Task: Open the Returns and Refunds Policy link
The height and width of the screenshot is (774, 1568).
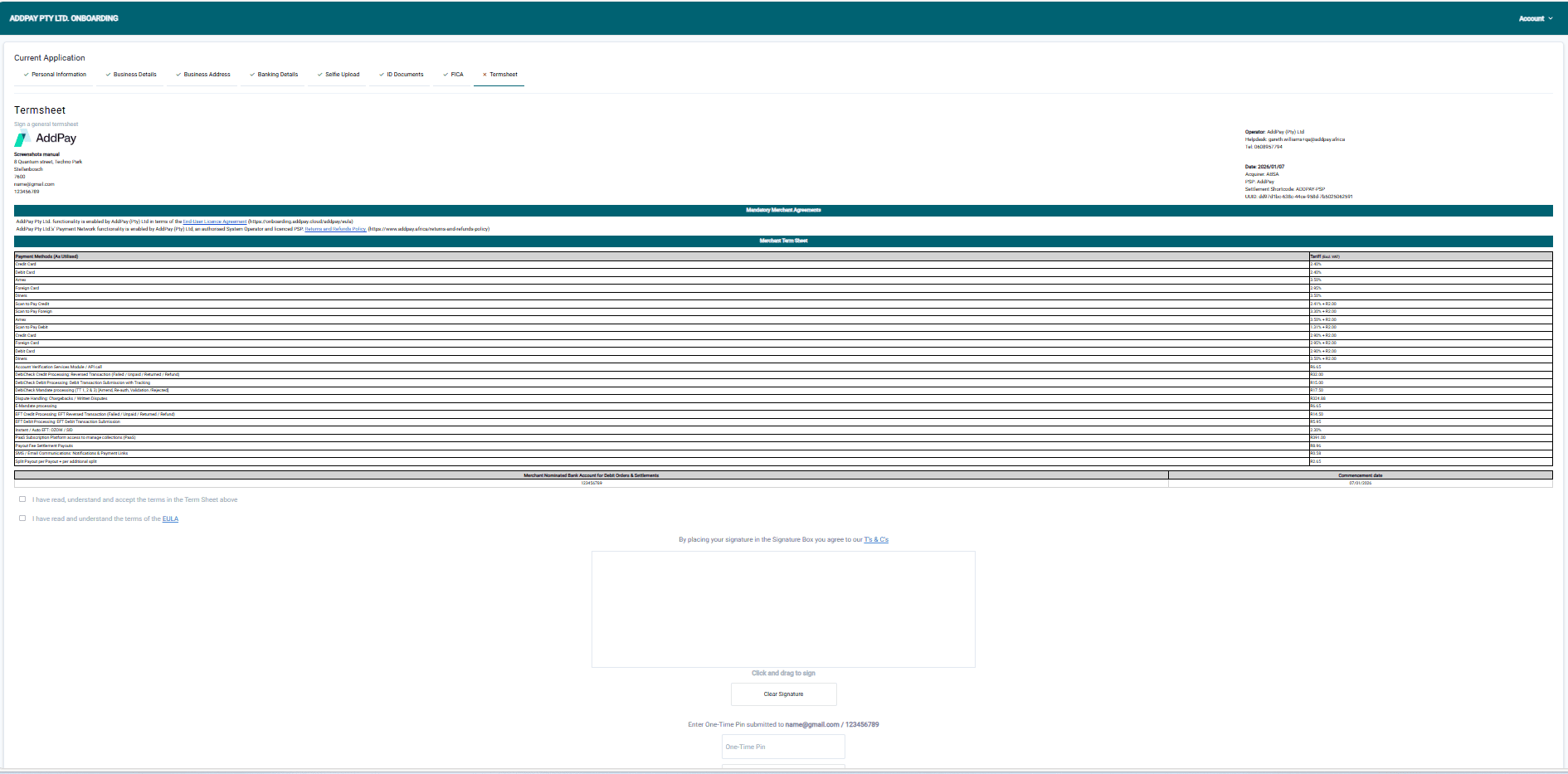Action: (335, 229)
